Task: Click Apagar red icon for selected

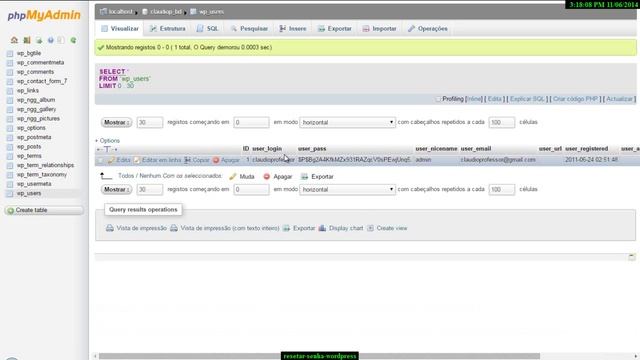Action: [267, 176]
